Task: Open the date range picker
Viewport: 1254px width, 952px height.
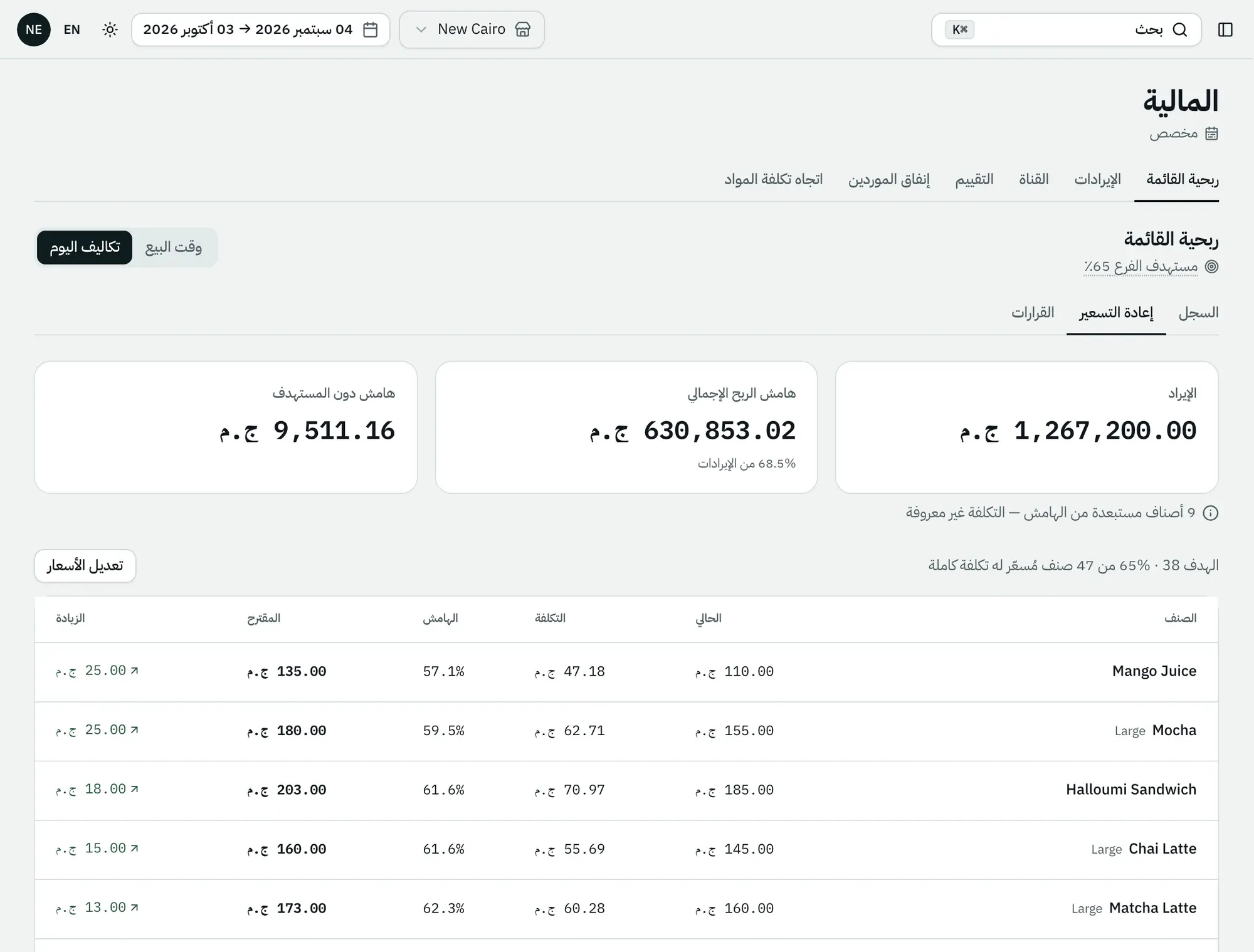Action: 260,29
